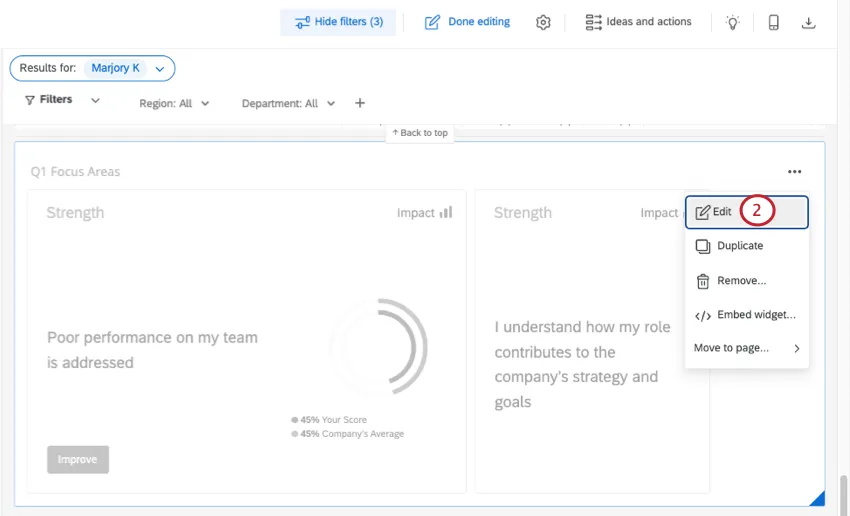Viewport: 850px width, 516px height.
Task: Choose Duplicate in the context menu
Action: (739, 246)
